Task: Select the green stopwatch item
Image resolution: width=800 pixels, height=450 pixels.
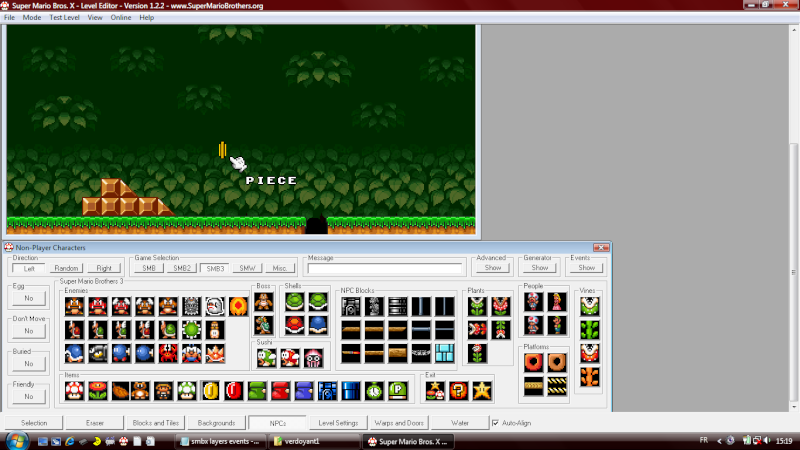Action: pos(374,391)
